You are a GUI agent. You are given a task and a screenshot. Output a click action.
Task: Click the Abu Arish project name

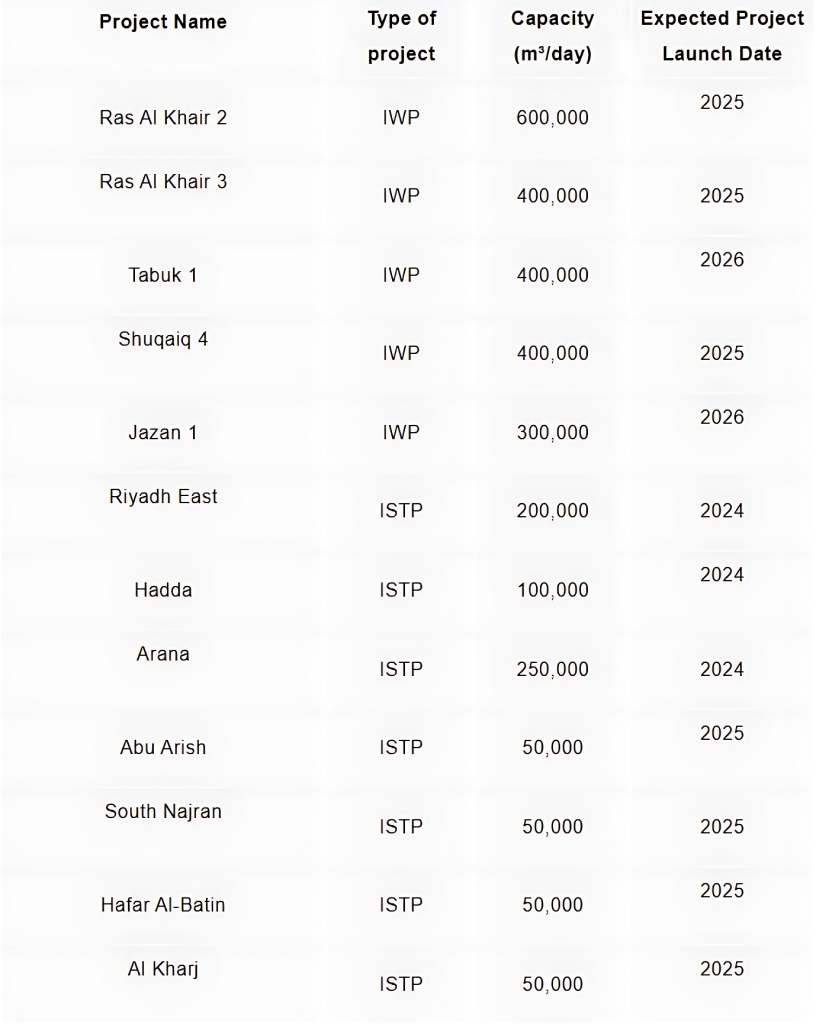point(163,747)
